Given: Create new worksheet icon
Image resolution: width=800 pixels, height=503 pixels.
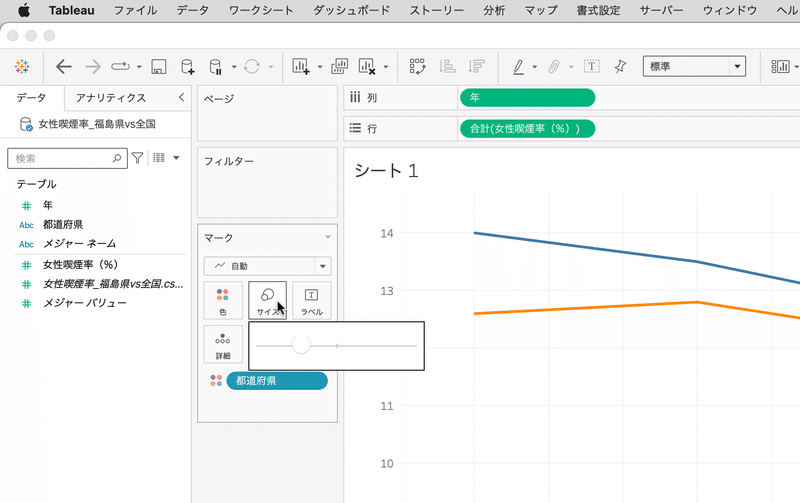Looking at the screenshot, I should point(301,66).
